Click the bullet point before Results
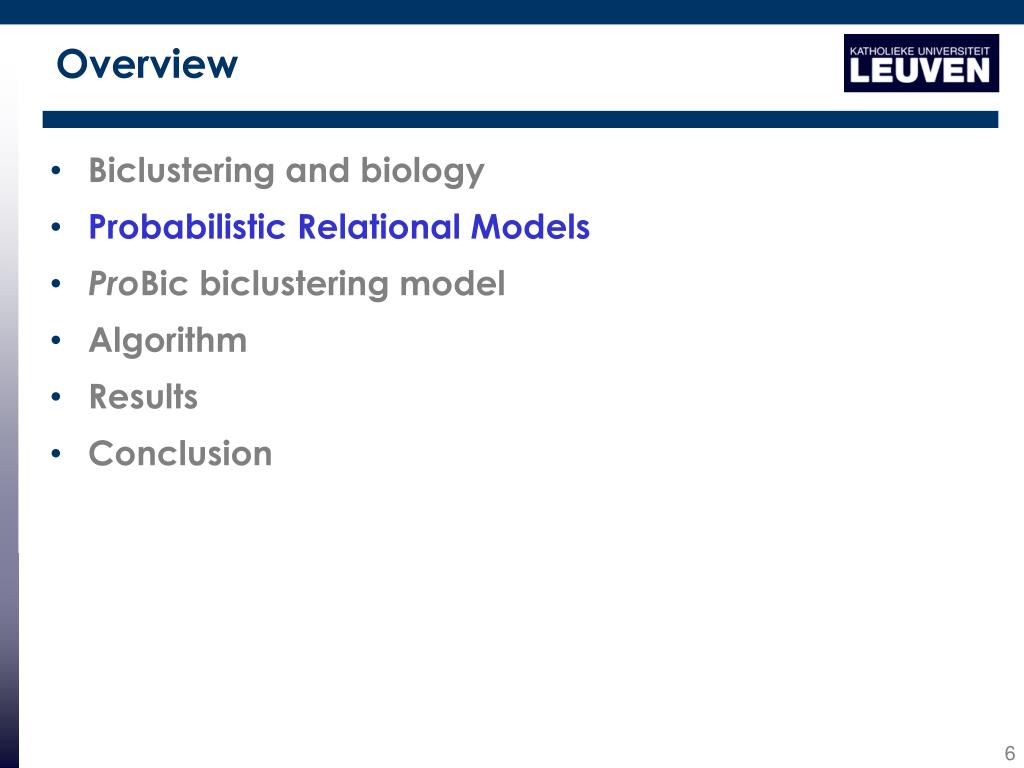 coord(56,397)
